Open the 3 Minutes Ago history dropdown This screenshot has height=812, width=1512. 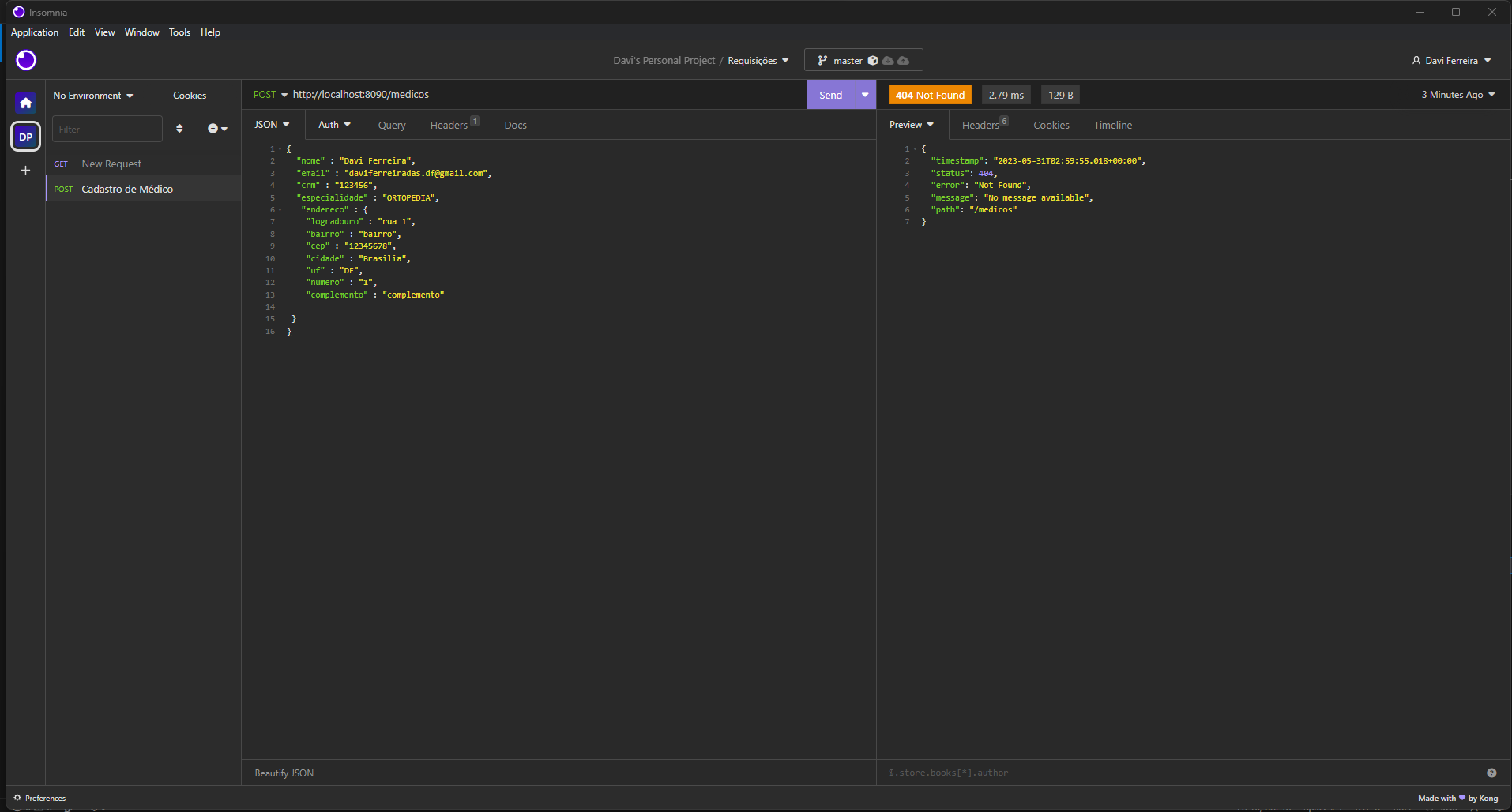tap(1458, 95)
